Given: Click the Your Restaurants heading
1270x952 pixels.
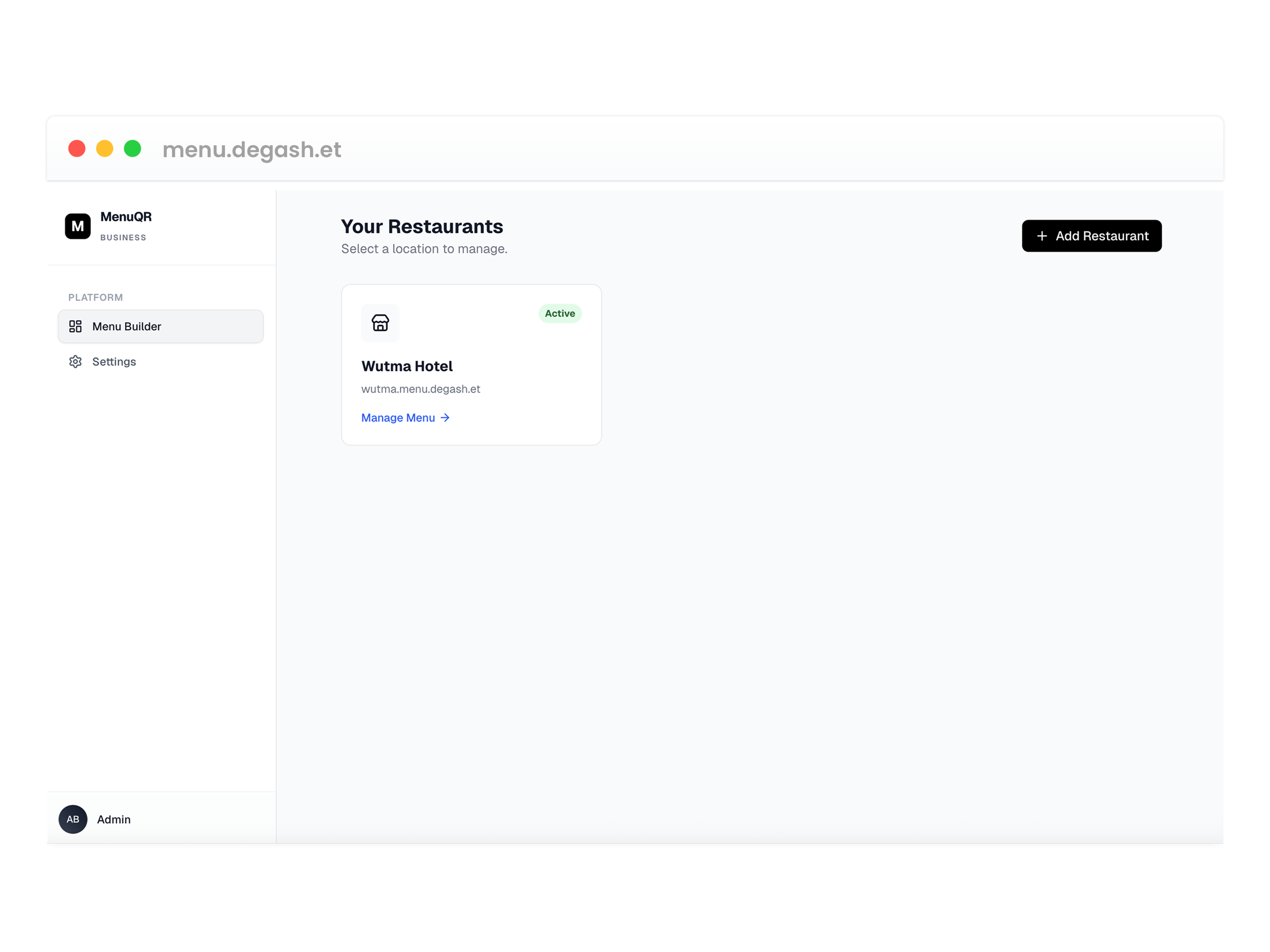Looking at the screenshot, I should 422,227.
